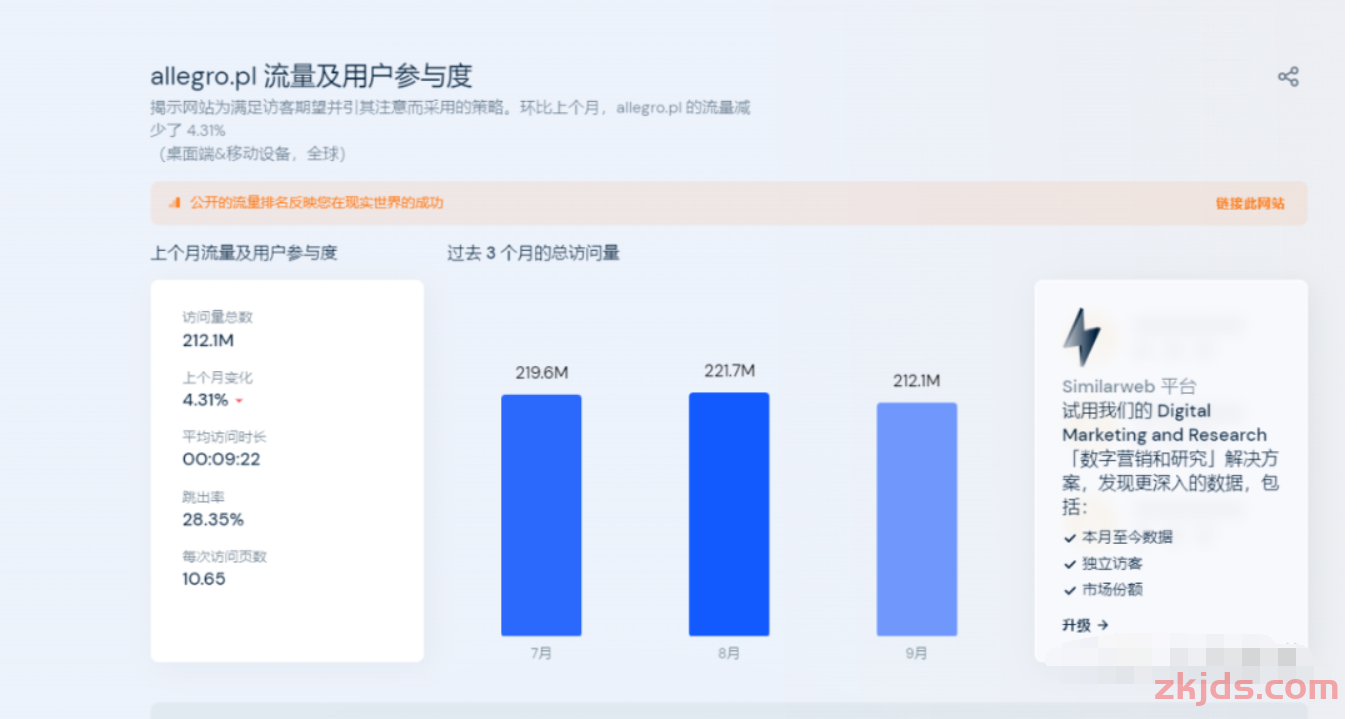The height and width of the screenshot is (719, 1357).
Task: Click the 平均访问时长 00:09:22 value
Action: (x=221, y=459)
